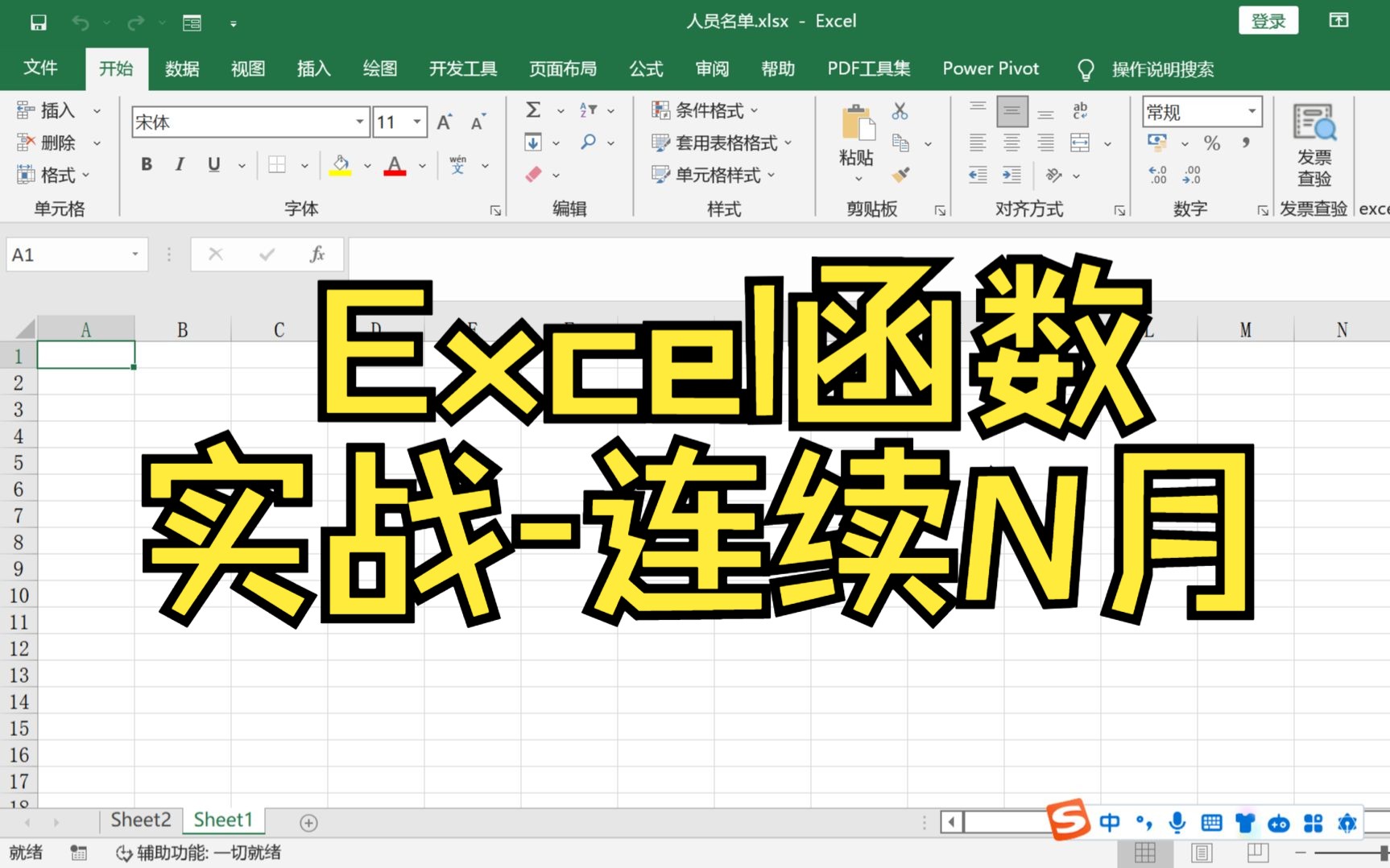Select the AutoSum icon
This screenshot has height=868, width=1390.
(534, 110)
